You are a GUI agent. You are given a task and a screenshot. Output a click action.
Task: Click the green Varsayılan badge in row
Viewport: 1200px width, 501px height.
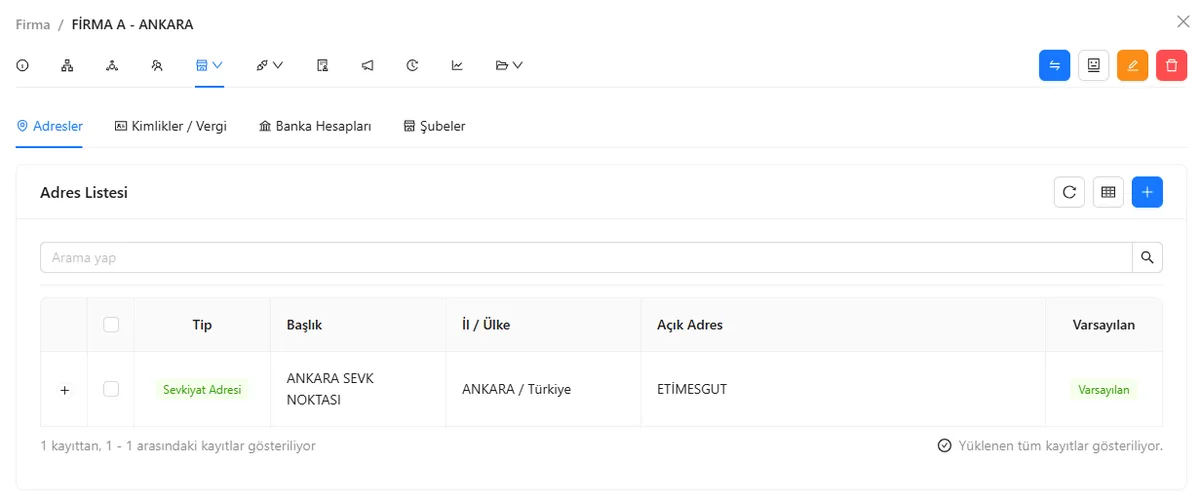pos(1103,390)
